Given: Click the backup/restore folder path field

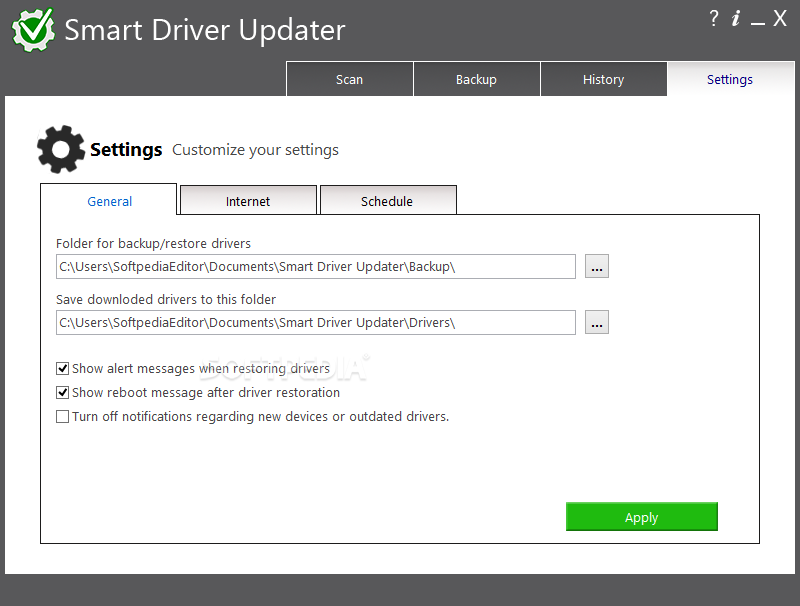Looking at the screenshot, I should click(x=316, y=266).
